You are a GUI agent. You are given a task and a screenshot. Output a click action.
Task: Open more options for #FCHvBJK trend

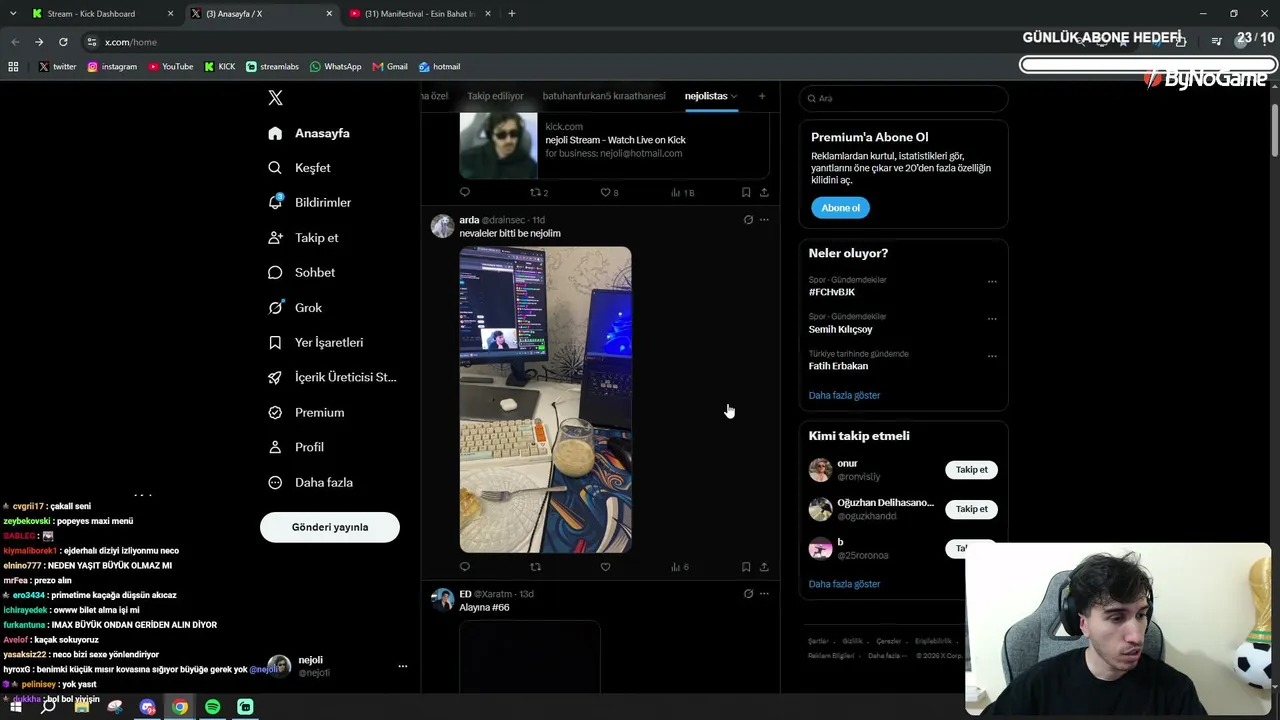pyautogui.click(x=992, y=281)
